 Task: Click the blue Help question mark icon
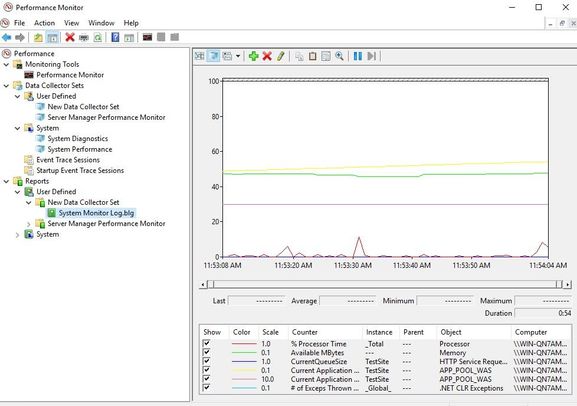pyautogui.click(x=115, y=37)
